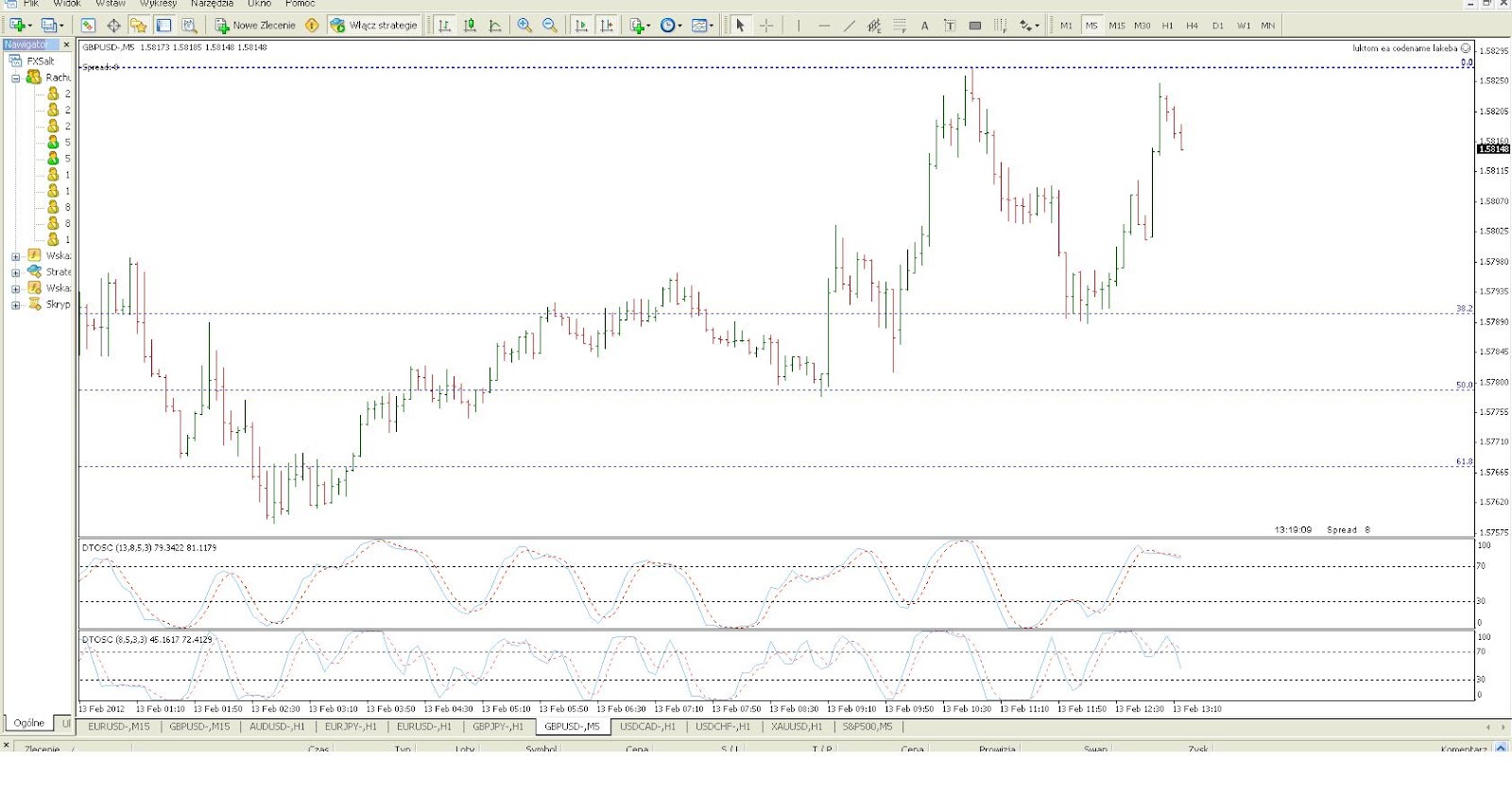The image size is (1512, 811).
Task: Open the Narzędzia menu
Action: pos(212,4)
